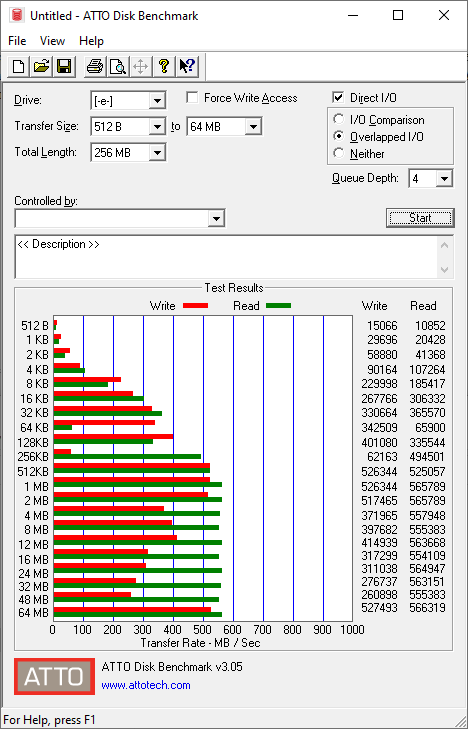Expand the Queue Depth dropdown
Image resolution: width=468 pixels, height=729 pixels.
430,179
